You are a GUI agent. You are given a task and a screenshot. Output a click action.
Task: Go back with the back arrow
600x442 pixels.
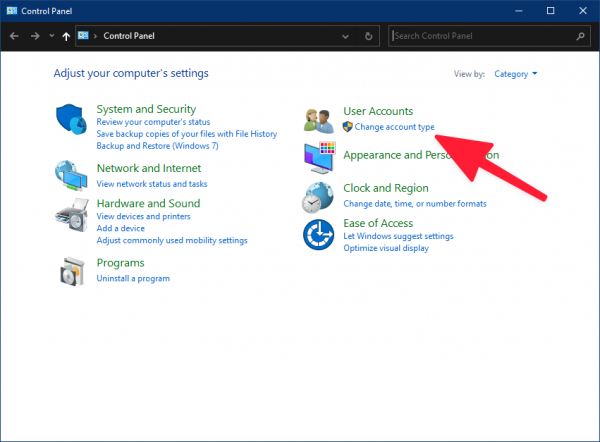(x=14, y=36)
